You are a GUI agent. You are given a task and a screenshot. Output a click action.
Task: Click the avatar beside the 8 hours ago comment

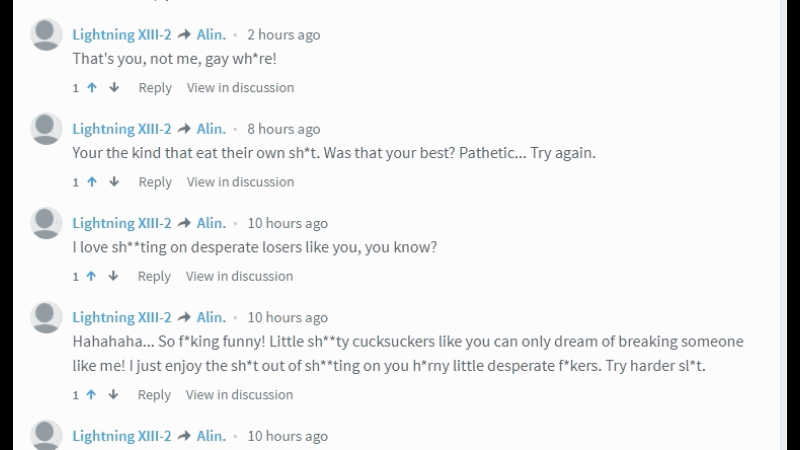[47, 129]
